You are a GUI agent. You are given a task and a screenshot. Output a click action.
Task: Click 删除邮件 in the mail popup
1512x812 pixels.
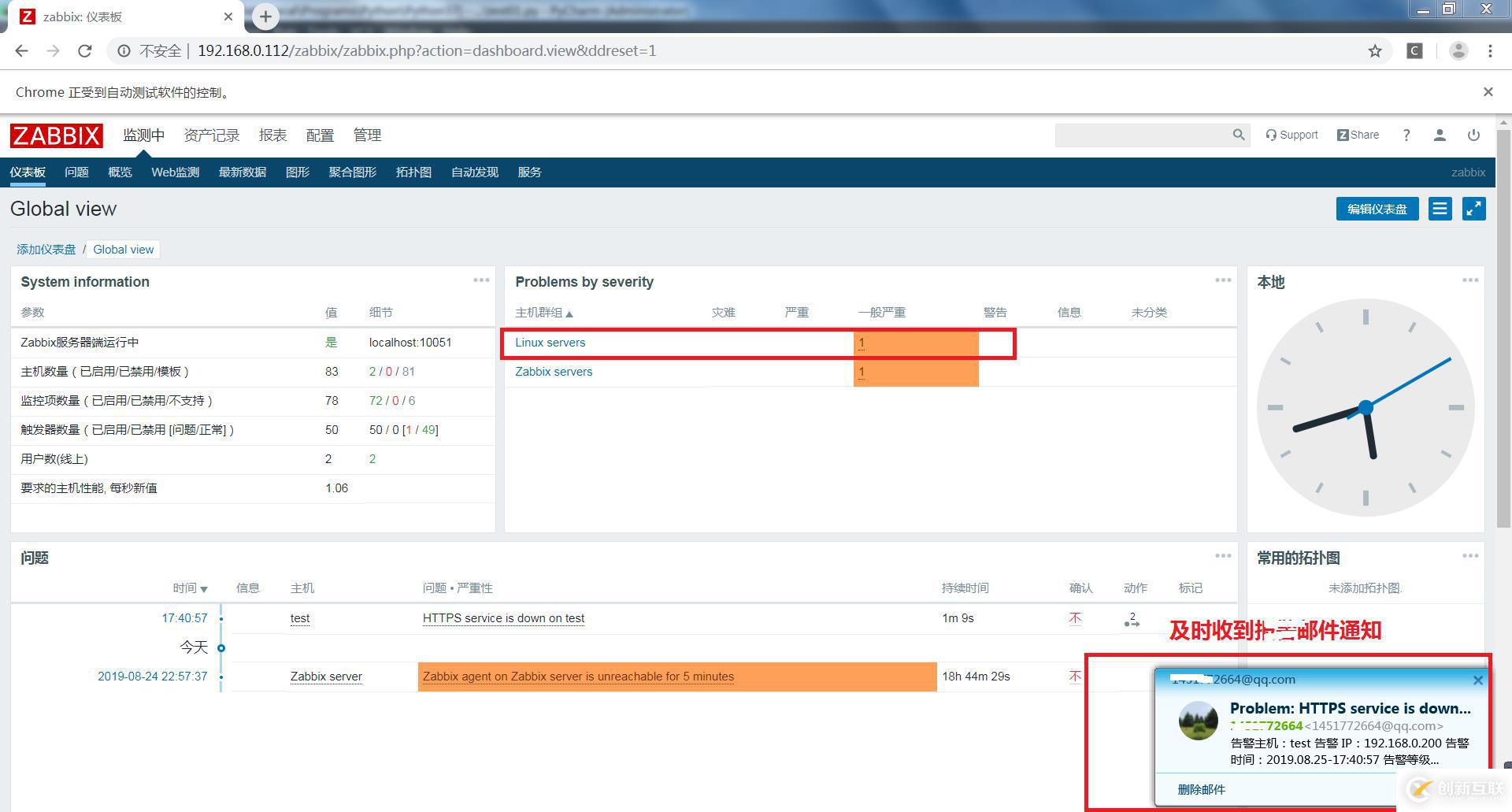tap(1201, 789)
